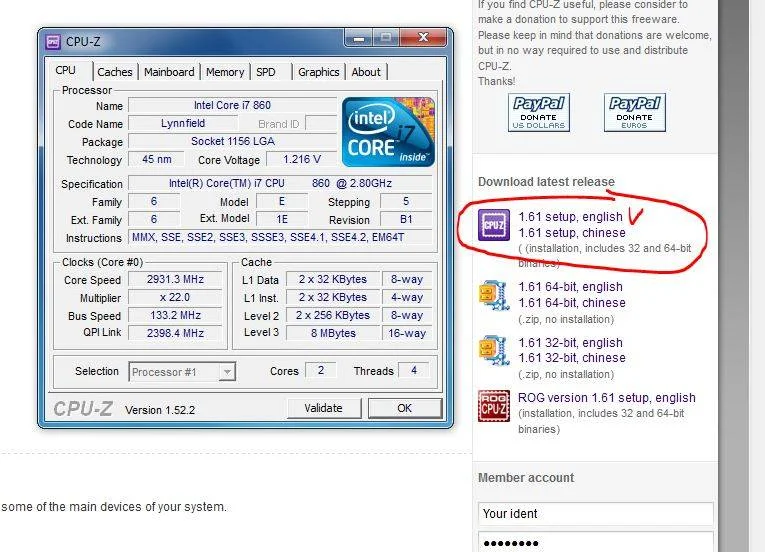The height and width of the screenshot is (552, 765).
Task: Click the QPI Link value 2398.4 MHz
Action: point(175,333)
